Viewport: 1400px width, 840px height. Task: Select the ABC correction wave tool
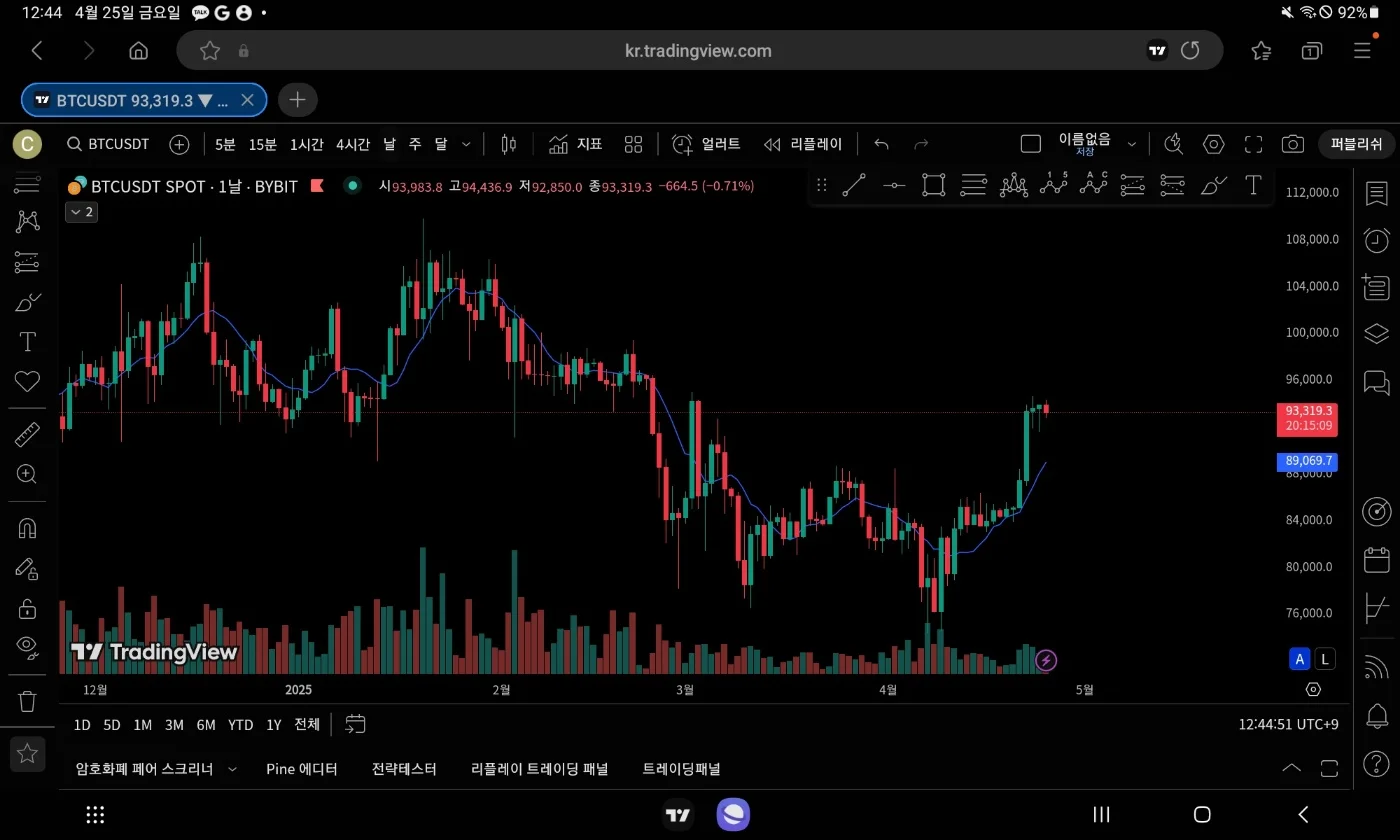[x=1093, y=183]
